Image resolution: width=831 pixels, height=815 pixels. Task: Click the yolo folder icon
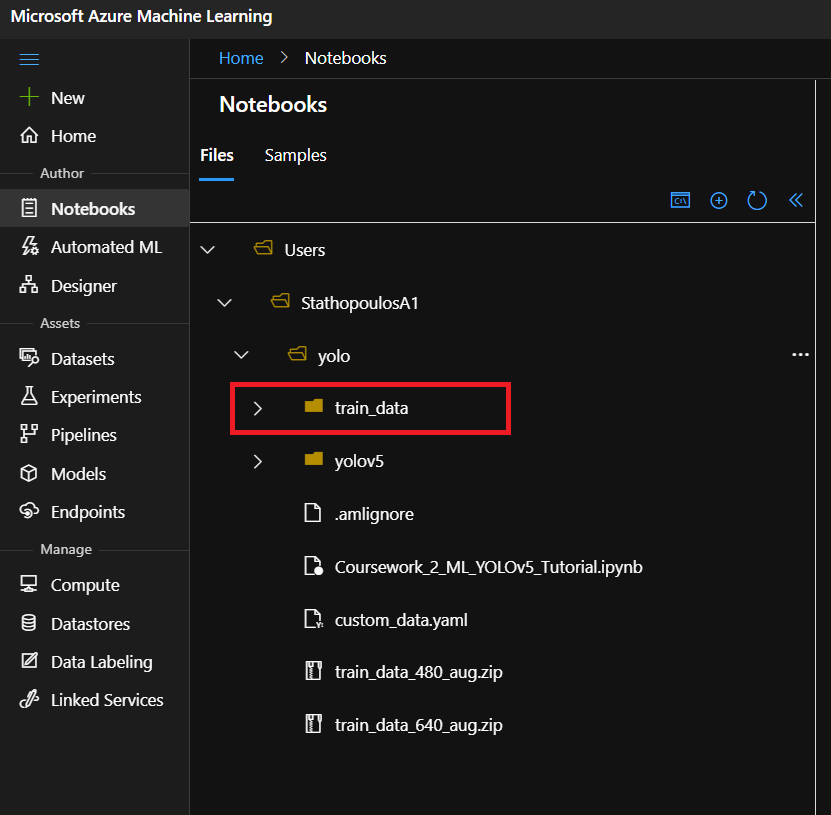pyautogui.click(x=297, y=353)
